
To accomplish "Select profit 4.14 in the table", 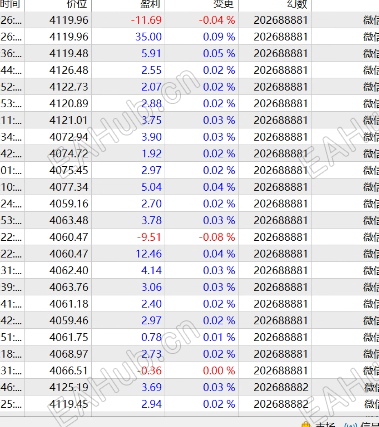I will [151, 270].
